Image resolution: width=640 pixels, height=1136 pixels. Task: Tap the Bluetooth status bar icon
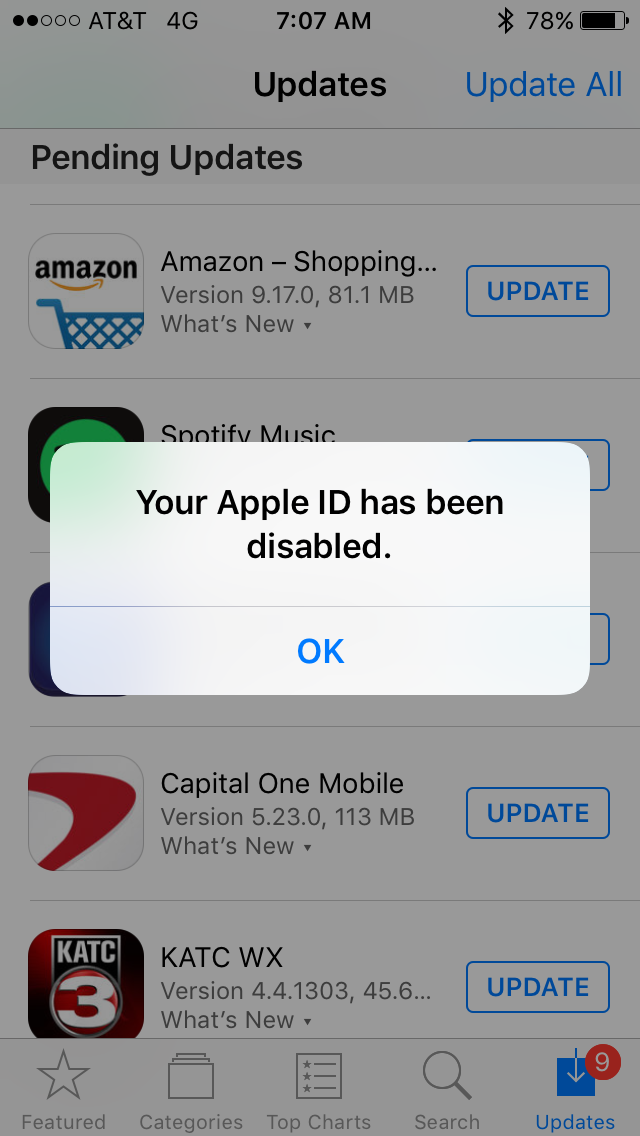[x=505, y=21]
